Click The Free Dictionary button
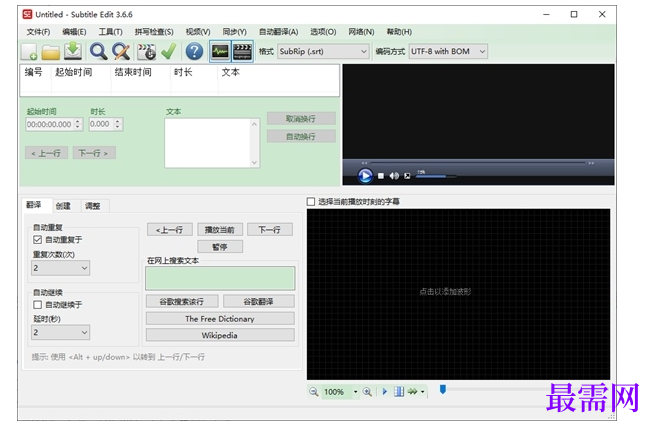Screen dimensions: 658x429 click(220, 319)
